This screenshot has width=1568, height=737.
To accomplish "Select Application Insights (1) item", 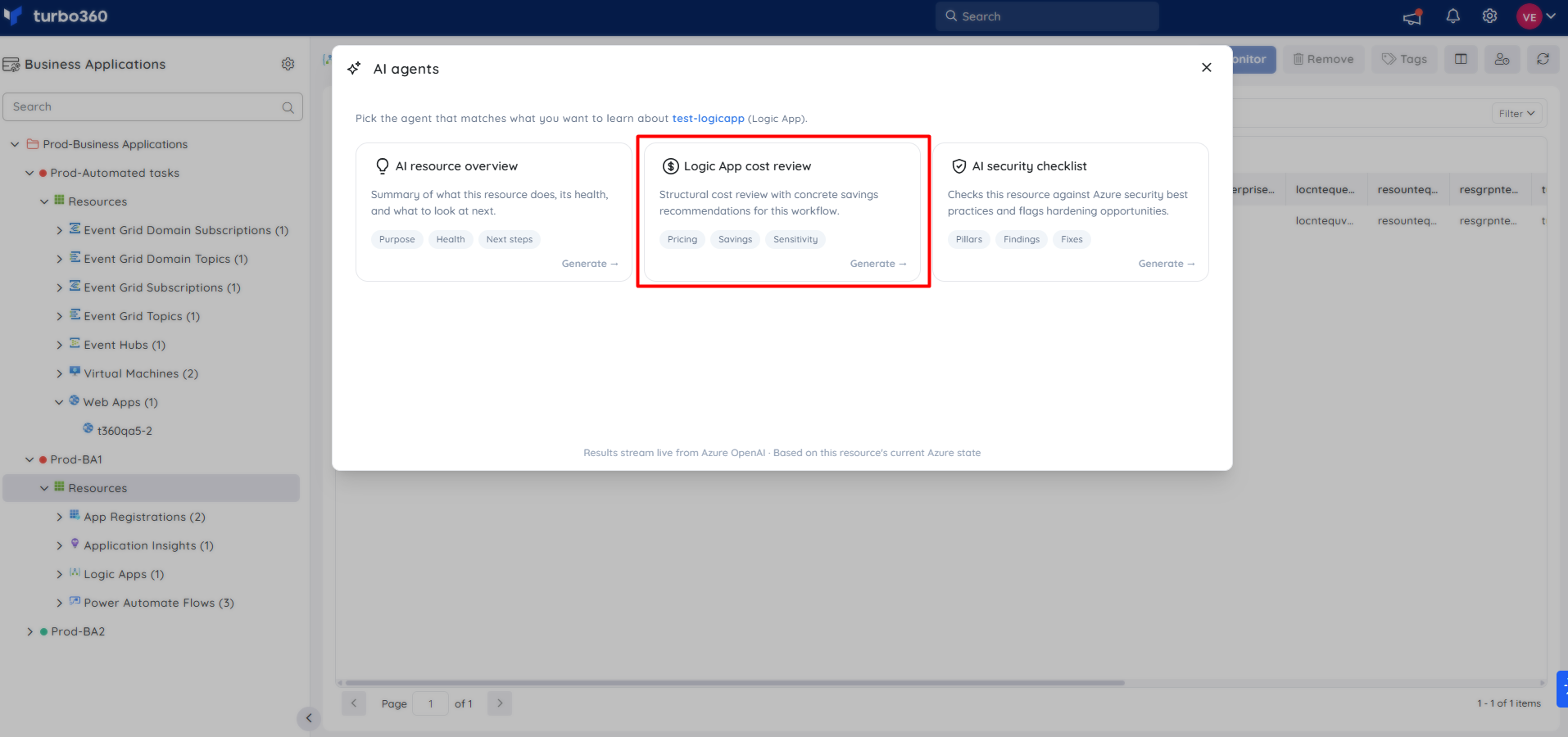I will pos(148,545).
